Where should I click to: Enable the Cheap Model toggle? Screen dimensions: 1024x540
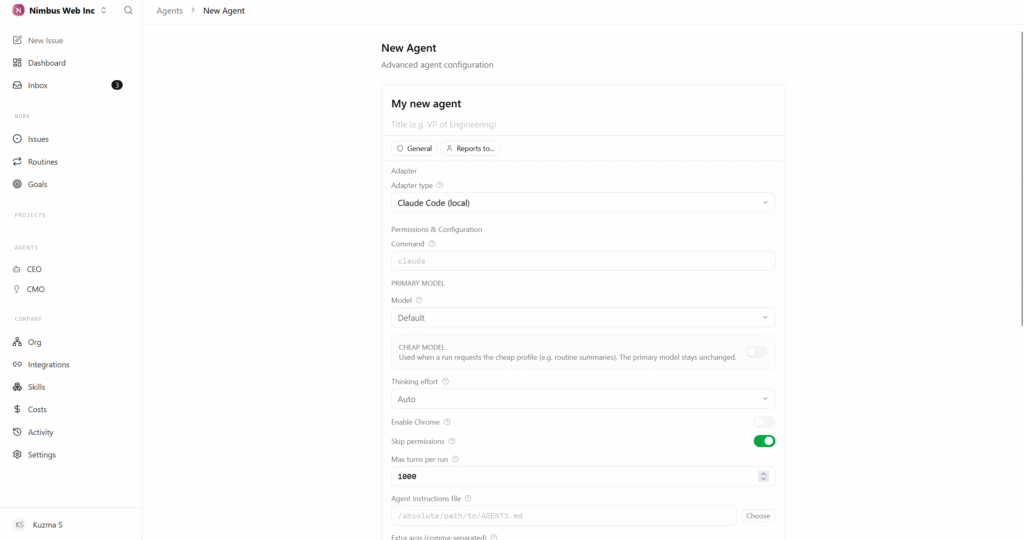[756, 352]
